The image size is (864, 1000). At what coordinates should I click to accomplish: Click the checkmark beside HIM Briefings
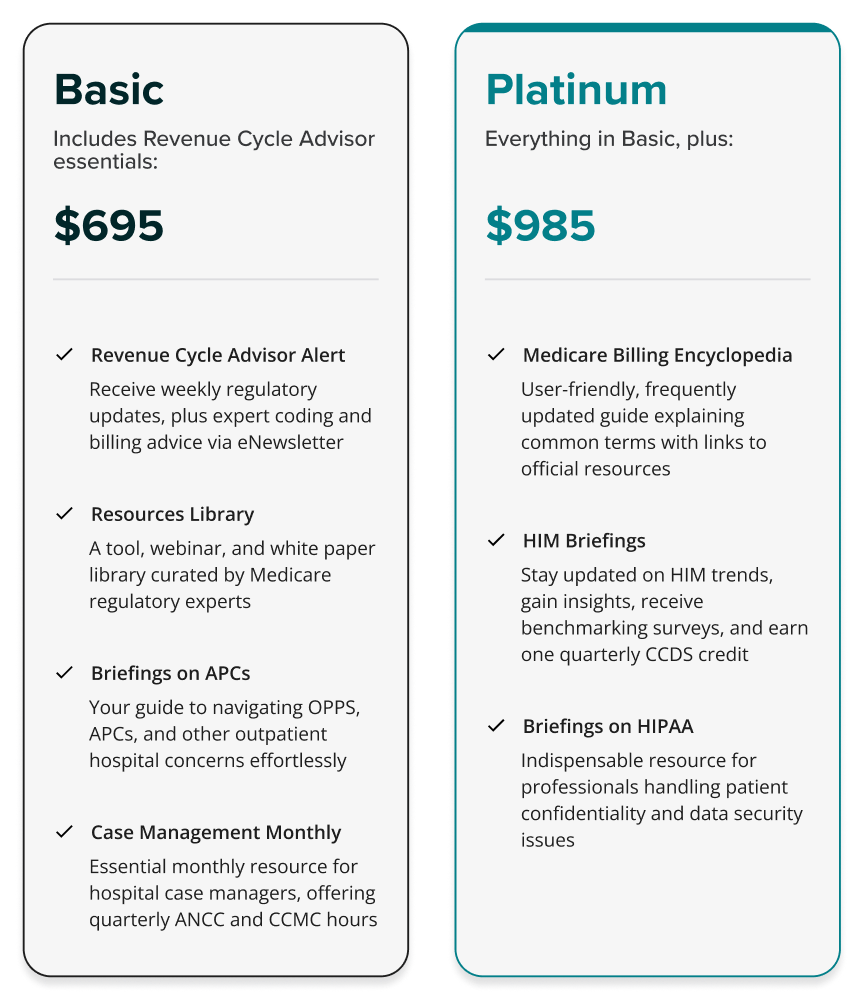tap(496, 540)
